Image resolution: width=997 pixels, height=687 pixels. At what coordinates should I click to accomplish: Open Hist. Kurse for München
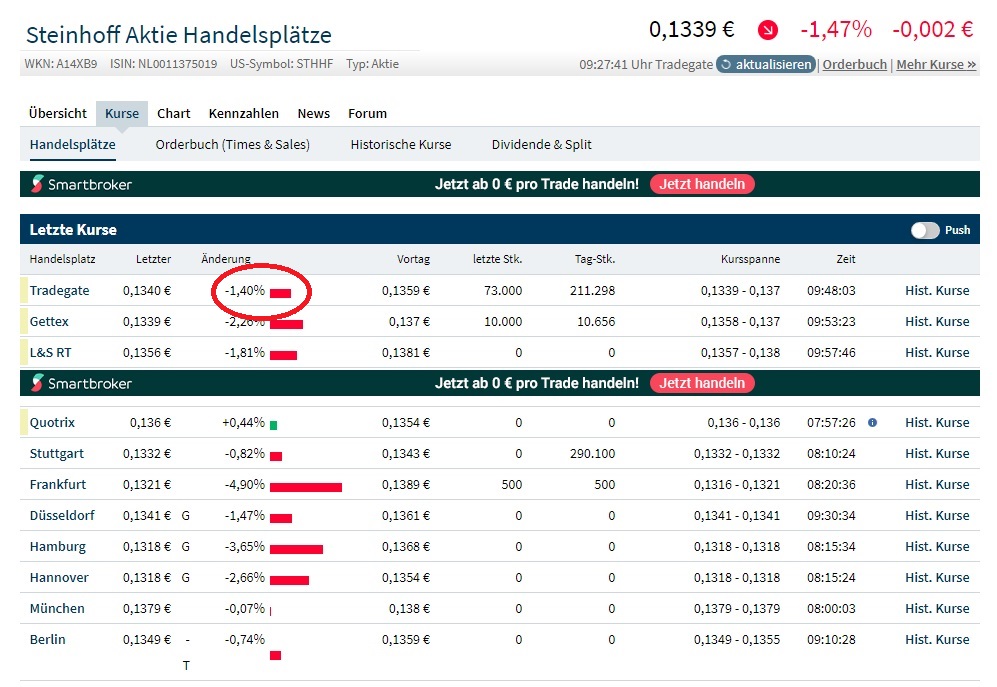937,609
